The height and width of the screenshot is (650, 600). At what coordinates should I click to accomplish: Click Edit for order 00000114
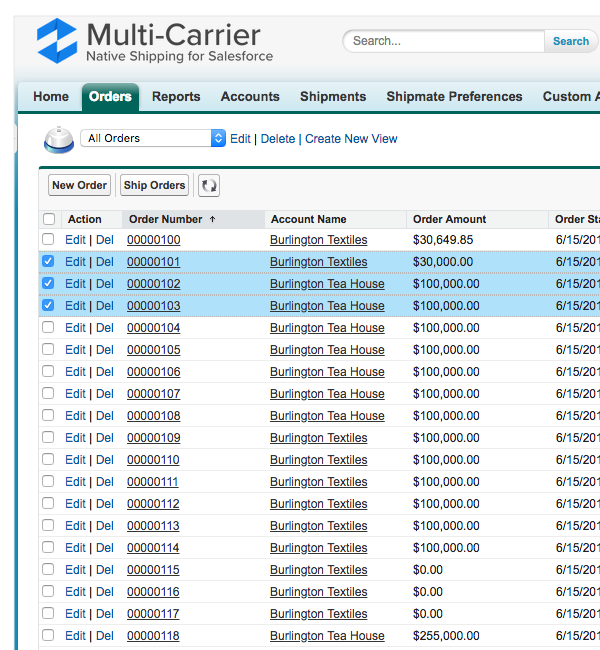(75, 548)
